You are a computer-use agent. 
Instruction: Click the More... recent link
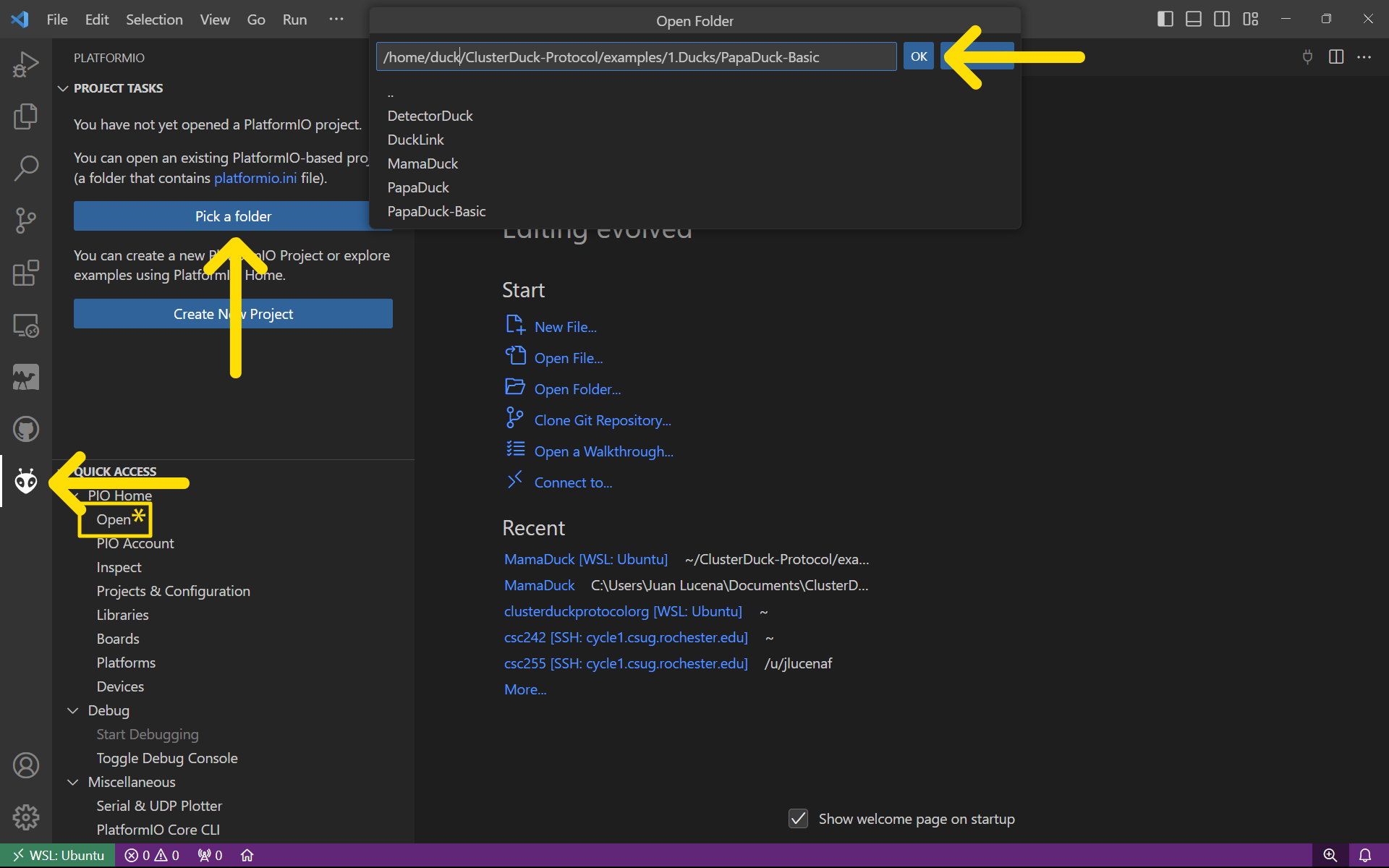click(525, 689)
